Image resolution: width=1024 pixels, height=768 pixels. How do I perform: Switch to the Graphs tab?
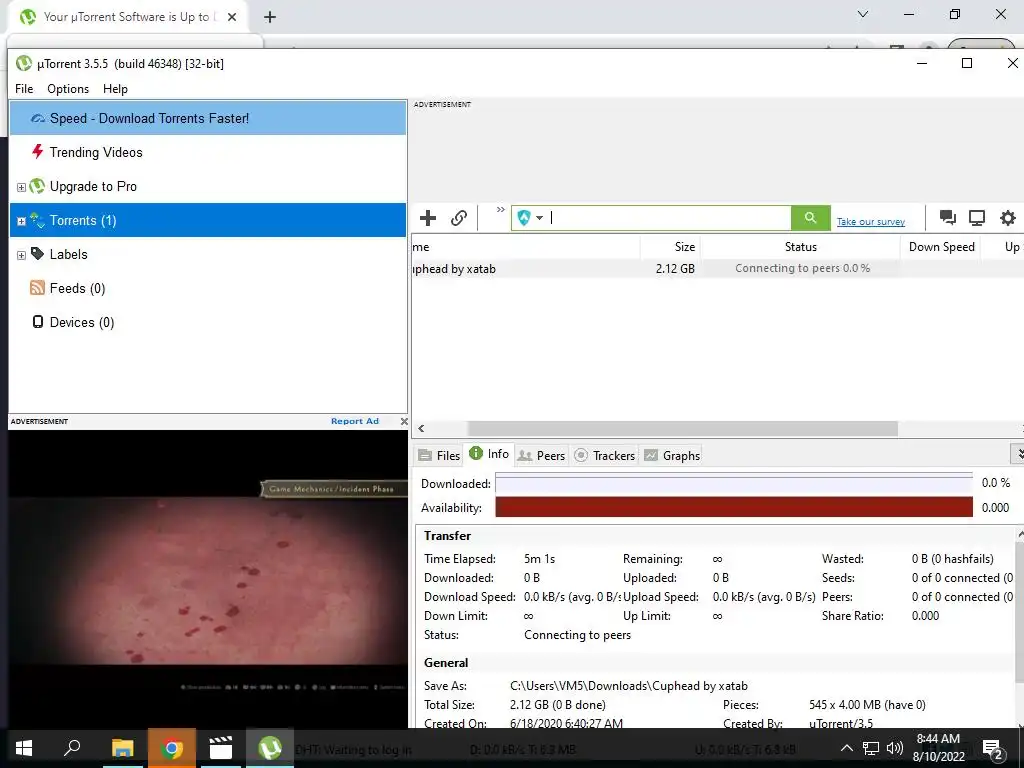(672, 456)
